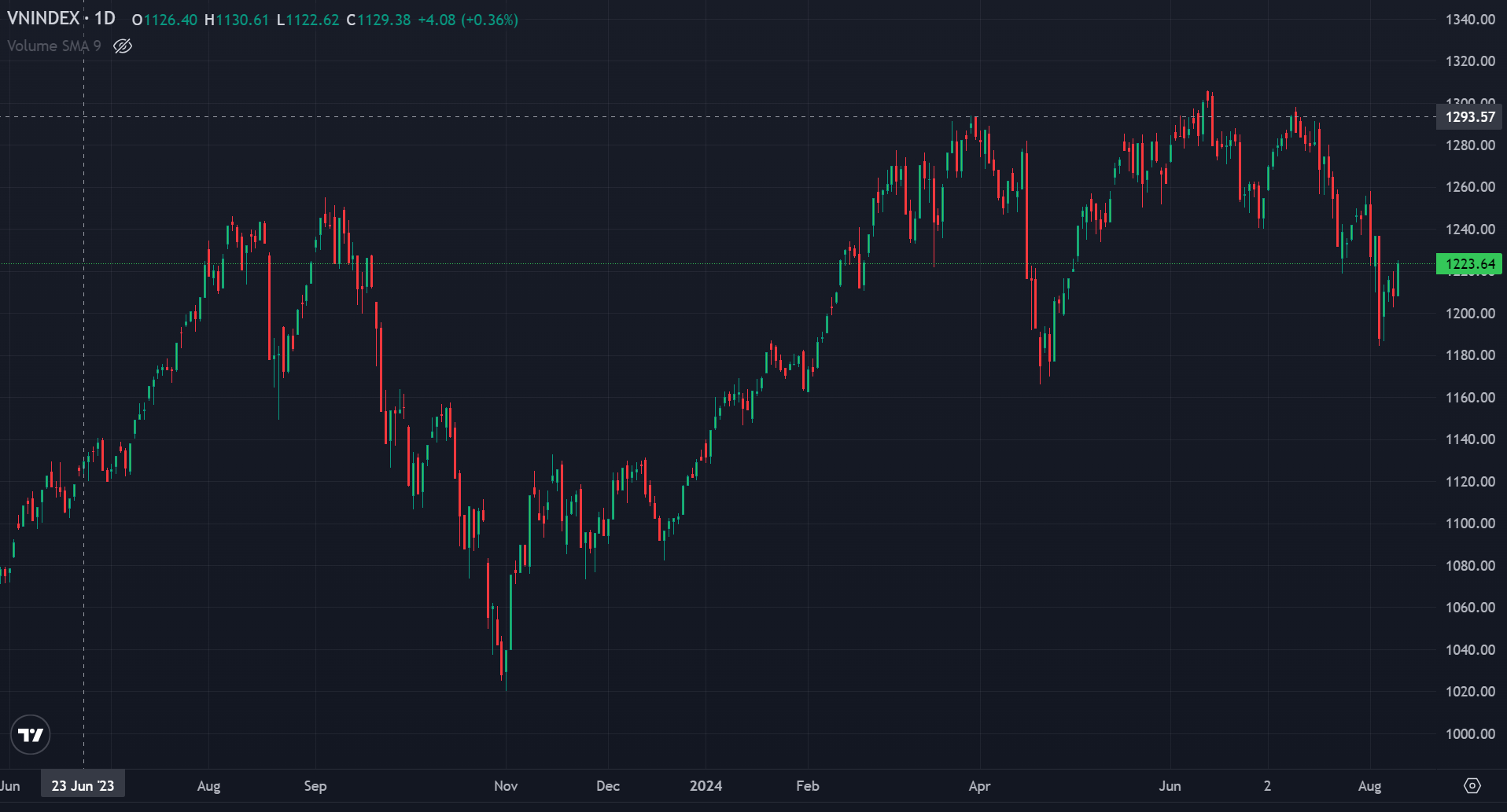Click the 1180.00 price scale label
This screenshot has height=812, width=1507.
pos(1470,355)
